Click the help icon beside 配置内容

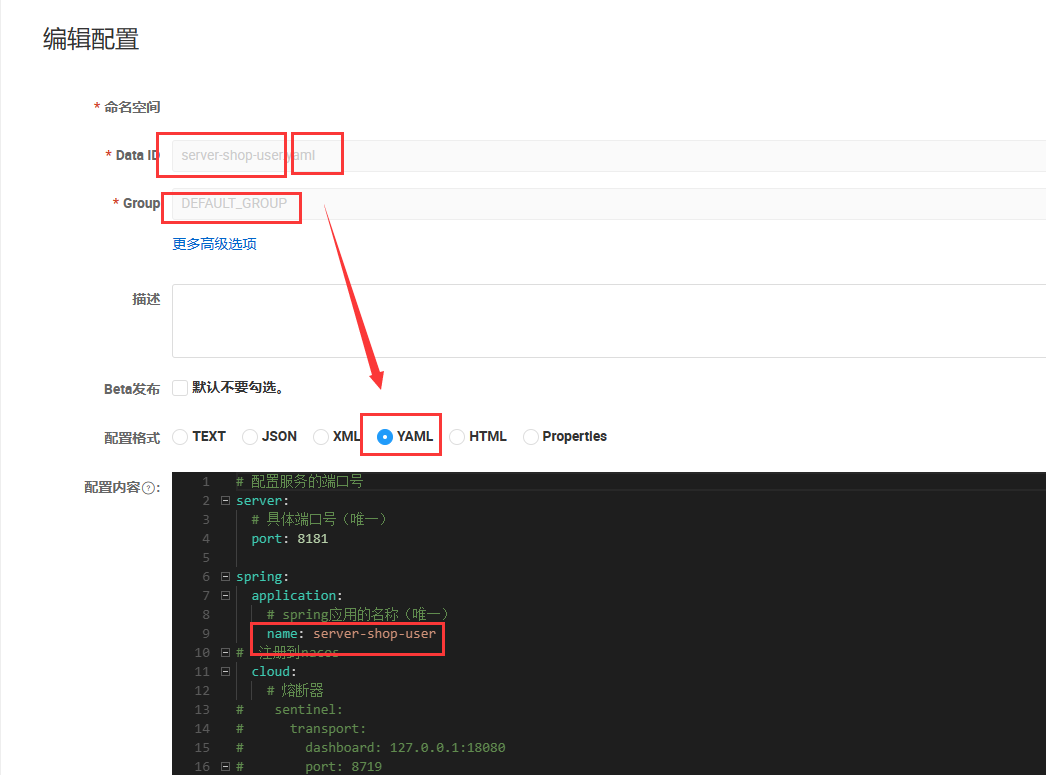(149, 488)
